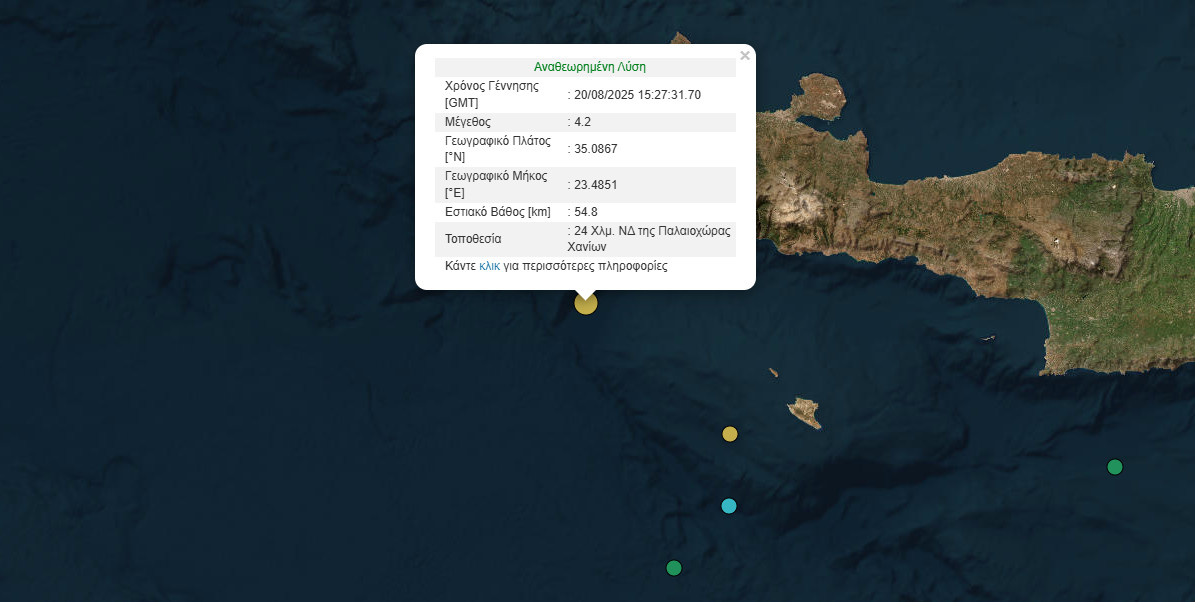1195x602 pixels.
Task: Select the green earthquake marker on the far right
Action: (x=1115, y=467)
